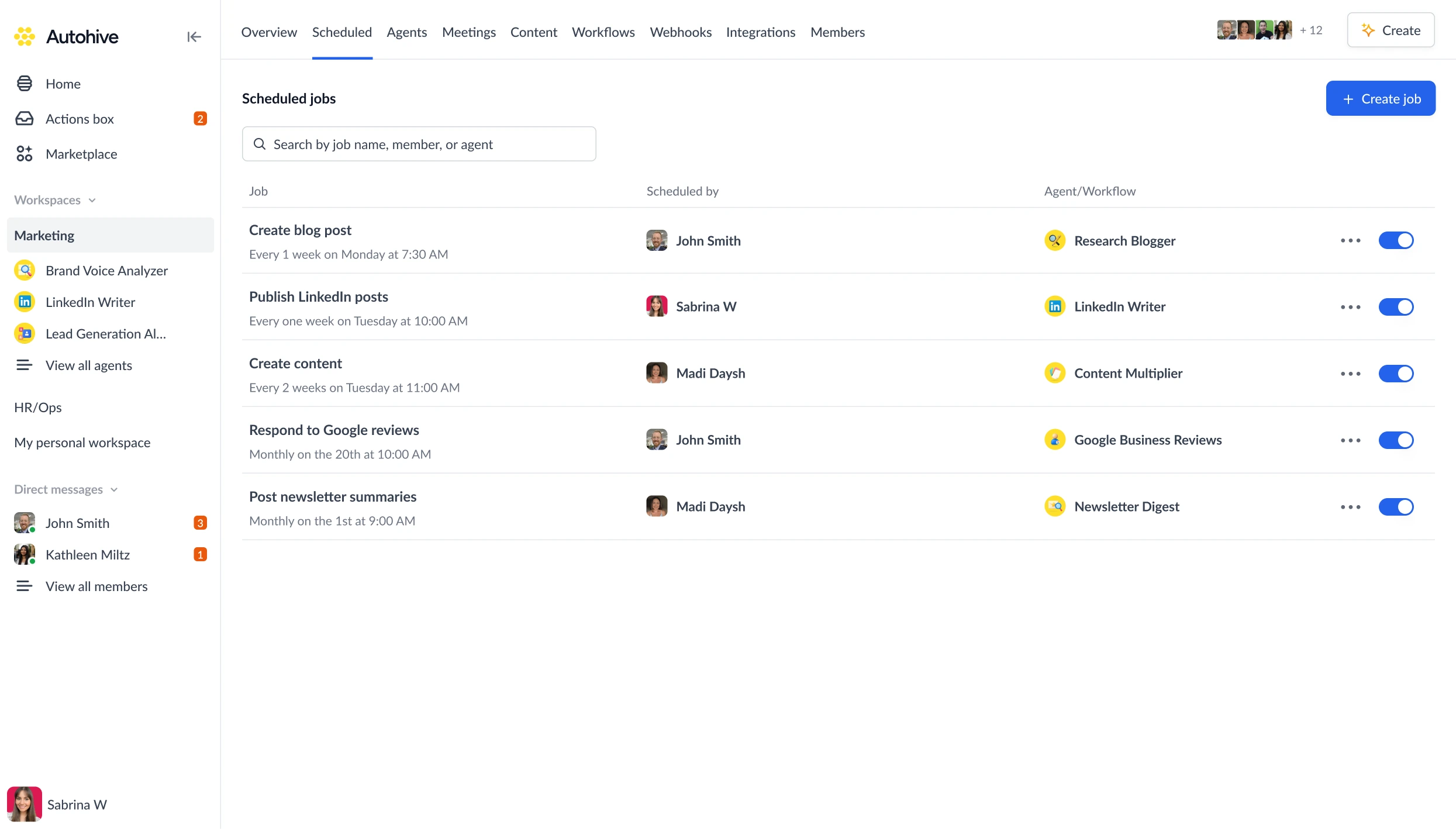The image size is (1456, 829).
Task: Click the Home icon in sidebar
Action: pos(25,84)
